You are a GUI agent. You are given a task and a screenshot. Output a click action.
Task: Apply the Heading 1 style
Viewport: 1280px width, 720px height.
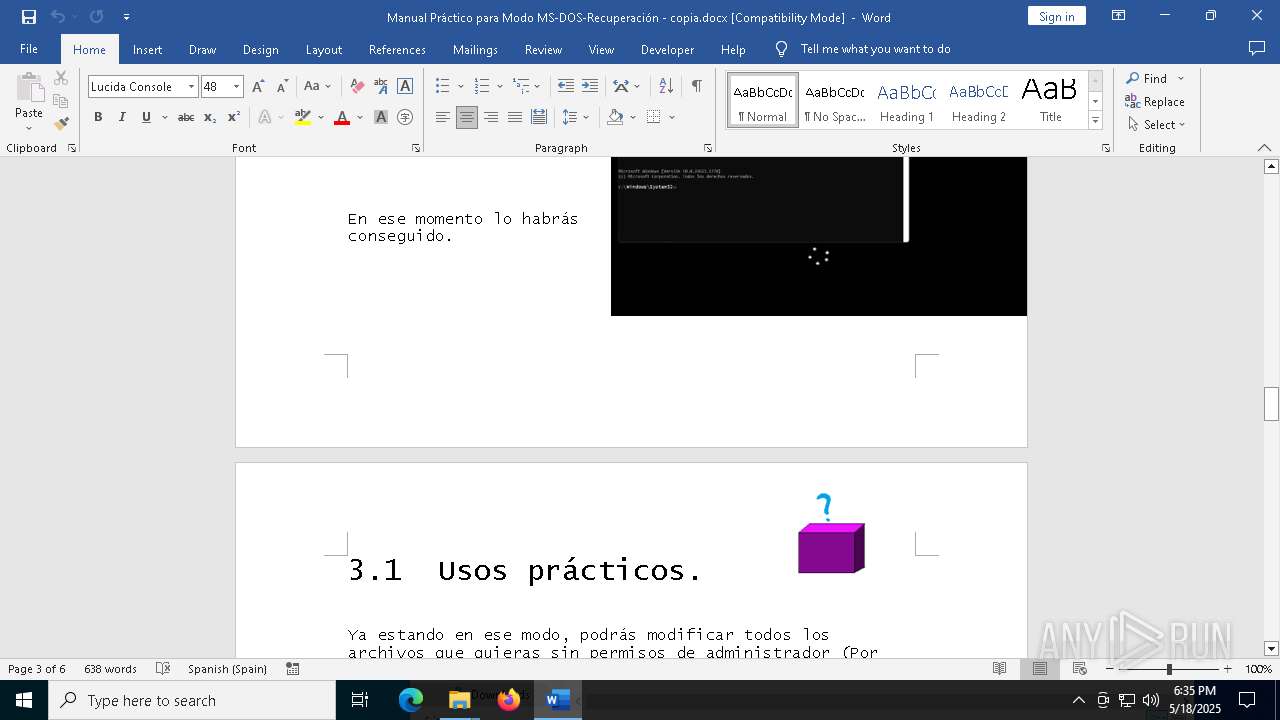(906, 100)
